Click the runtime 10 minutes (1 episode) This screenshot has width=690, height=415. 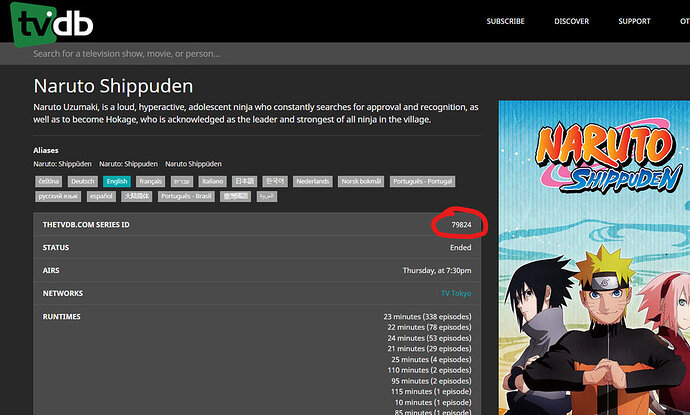coord(433,402)
